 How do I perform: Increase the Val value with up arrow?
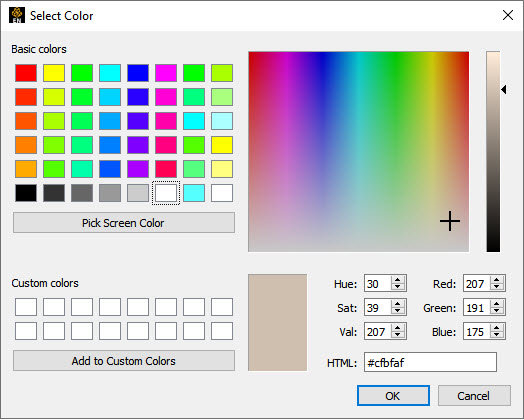point(397,328)
